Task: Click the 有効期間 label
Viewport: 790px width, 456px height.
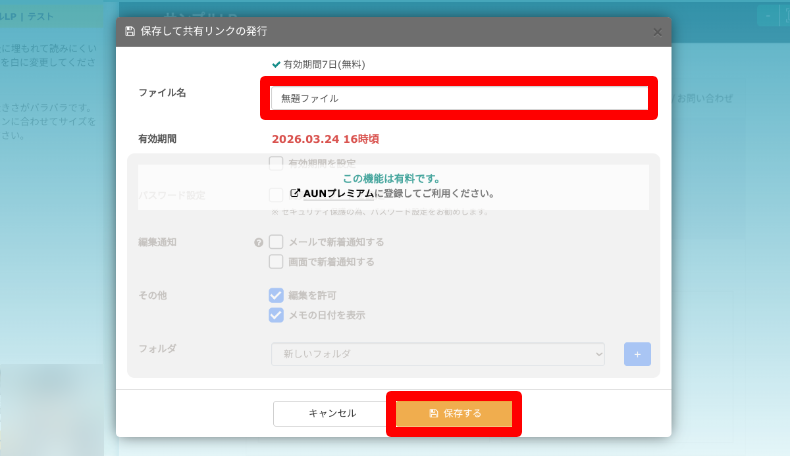Action: pyautogui.click(x=157, y=139)
